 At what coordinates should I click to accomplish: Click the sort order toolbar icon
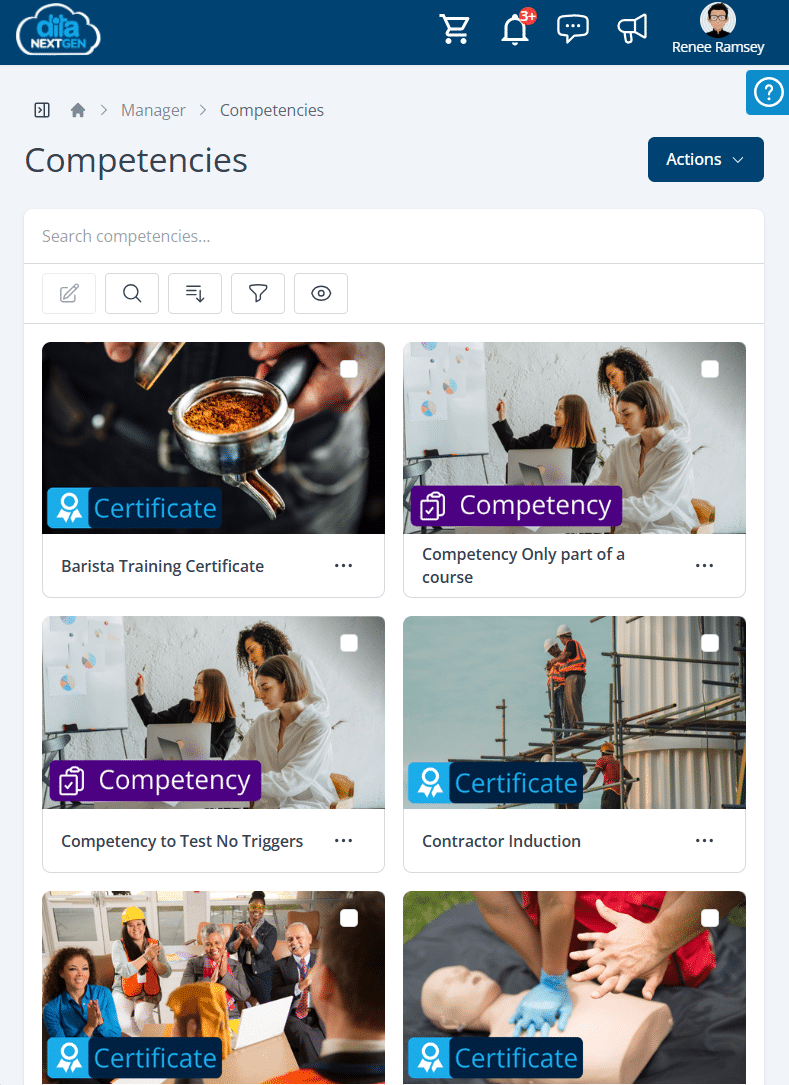pos(195,293)
